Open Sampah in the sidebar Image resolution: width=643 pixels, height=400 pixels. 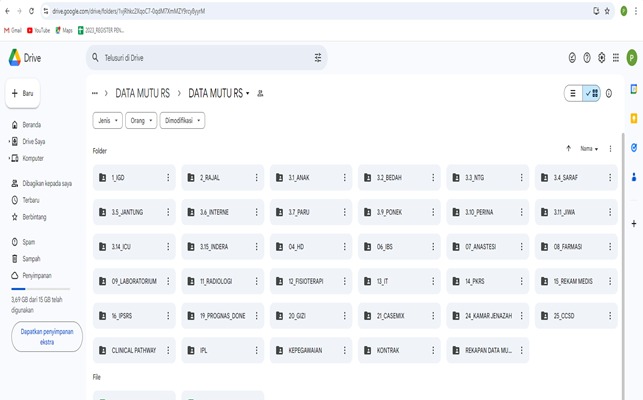coord(32,258)
